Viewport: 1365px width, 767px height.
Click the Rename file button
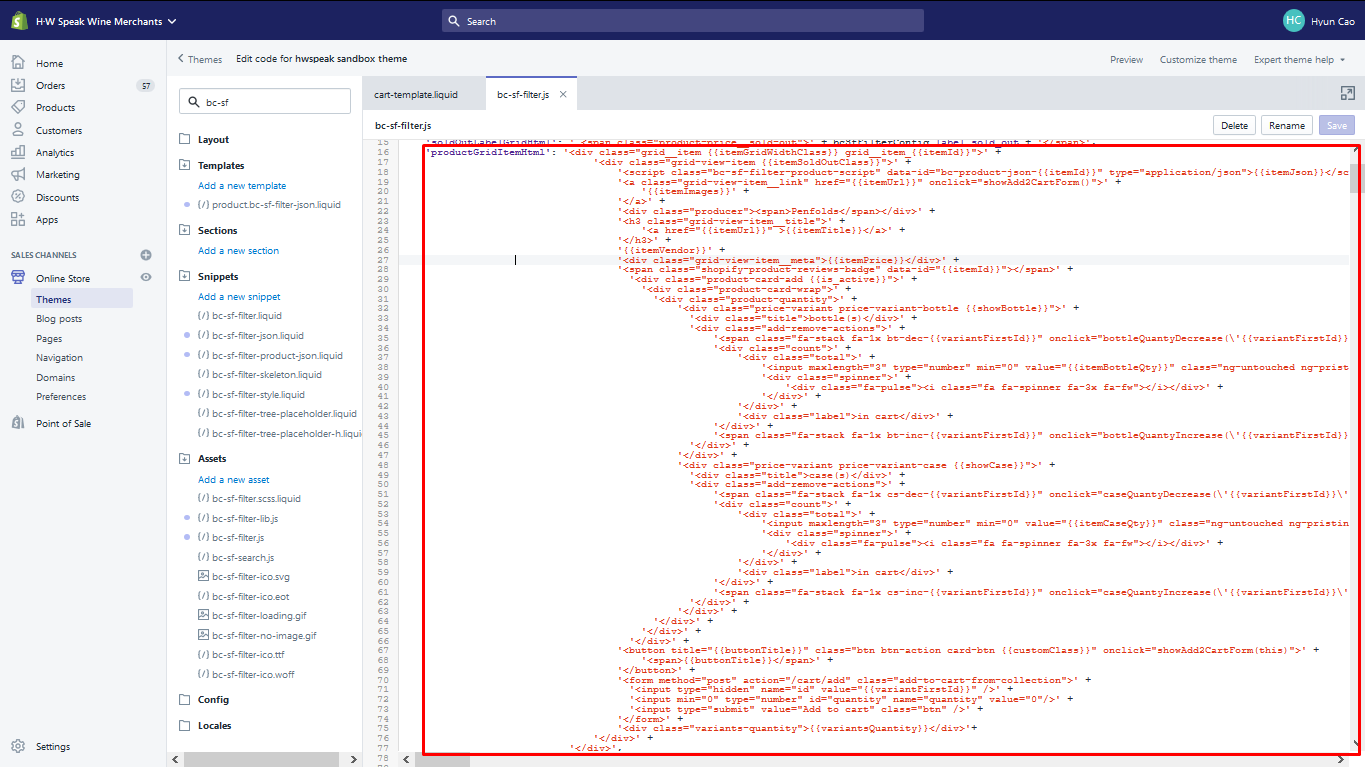pos(1287,125)
